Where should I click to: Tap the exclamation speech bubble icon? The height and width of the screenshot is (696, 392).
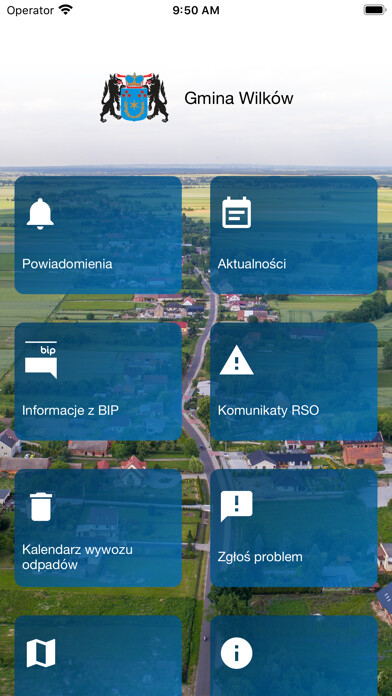coord(237,506)
